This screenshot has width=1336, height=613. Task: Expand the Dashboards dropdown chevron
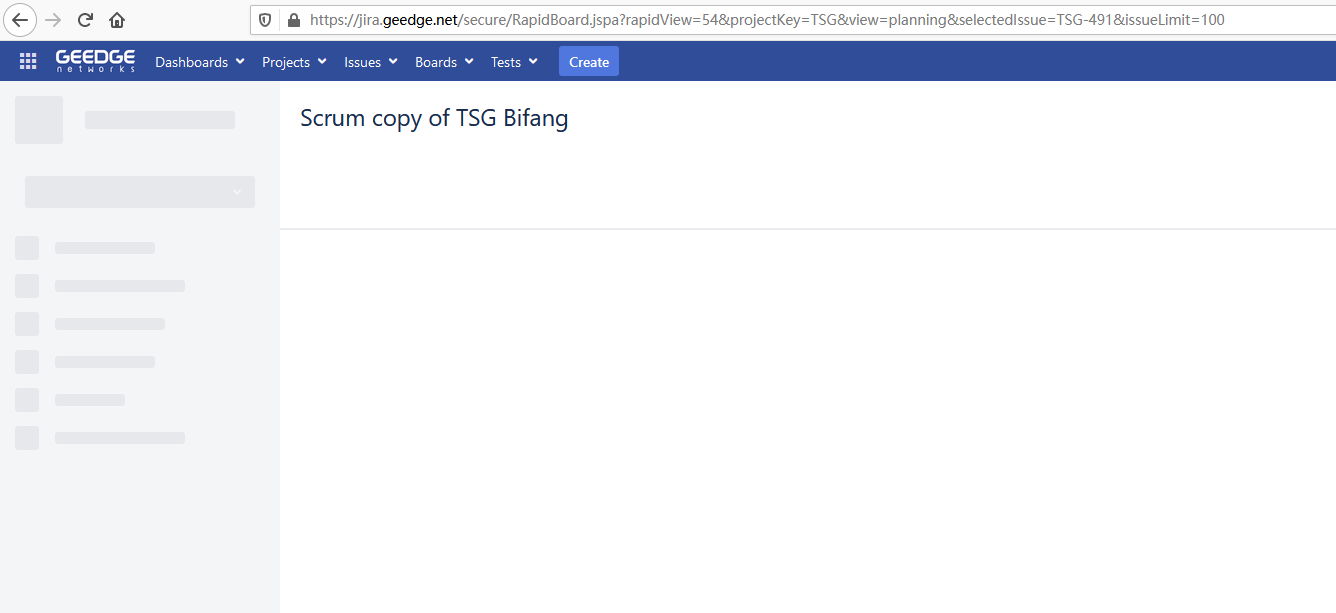240,62
